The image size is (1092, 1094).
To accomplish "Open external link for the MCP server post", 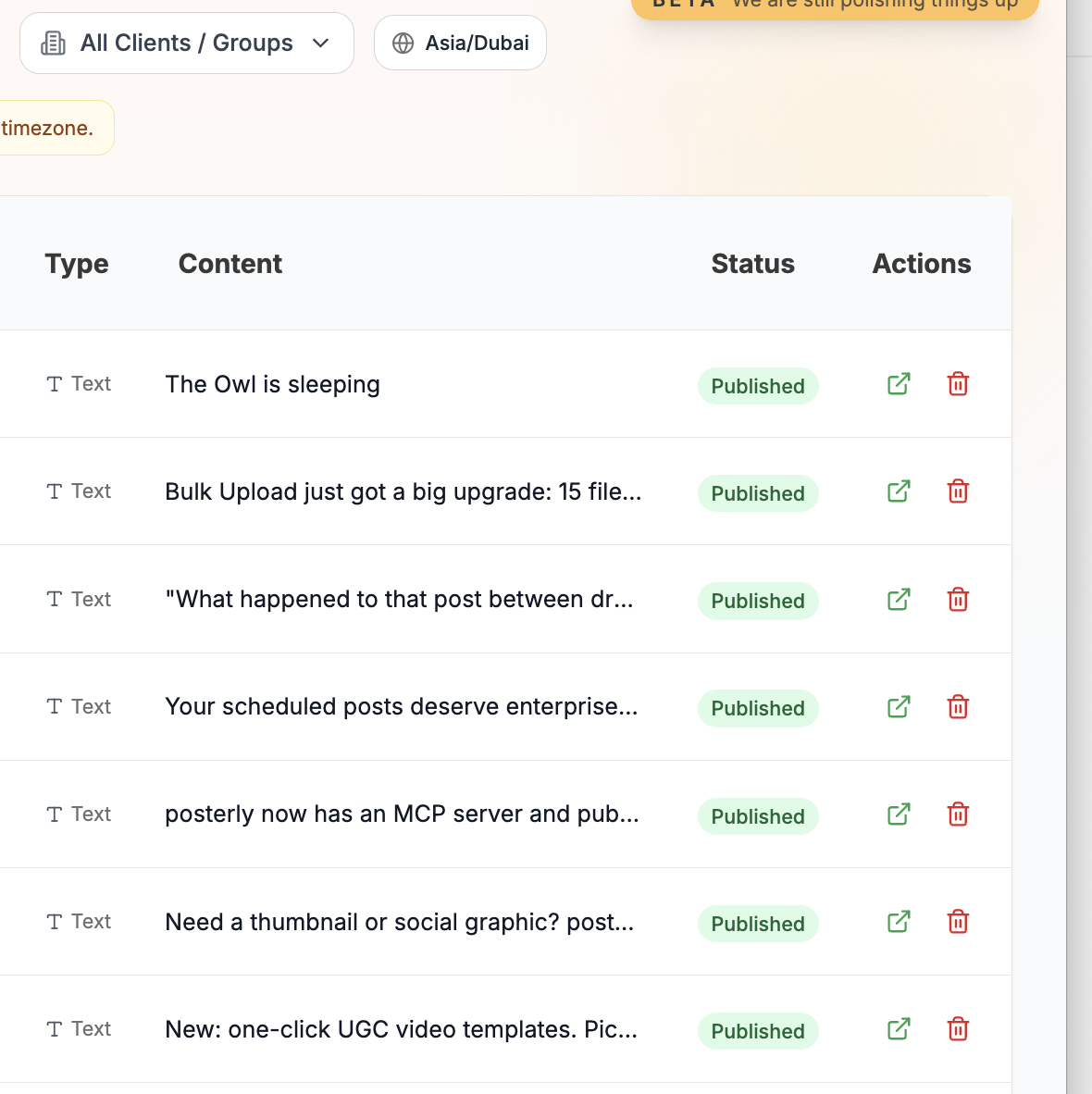I will click(898, 814).
